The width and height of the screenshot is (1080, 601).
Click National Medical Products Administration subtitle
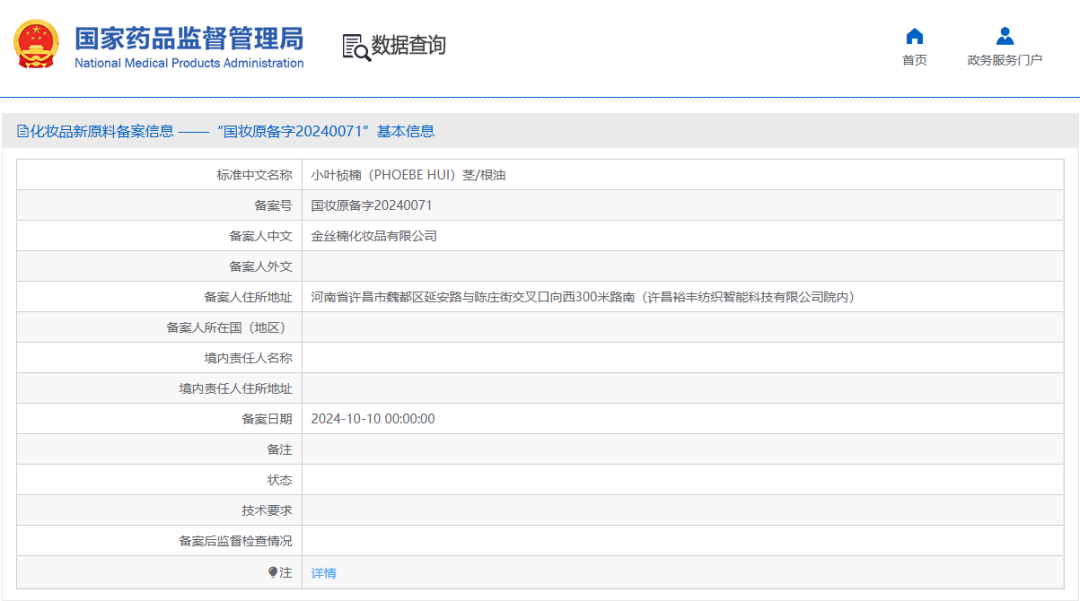pyautogui.click(x=189, y=63)
